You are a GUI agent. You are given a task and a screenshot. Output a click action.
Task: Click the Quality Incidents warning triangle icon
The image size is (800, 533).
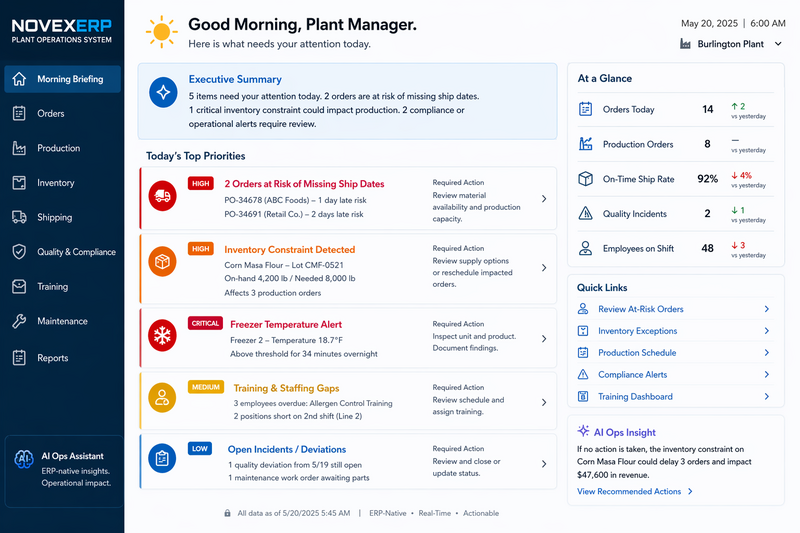coord(585,213)
